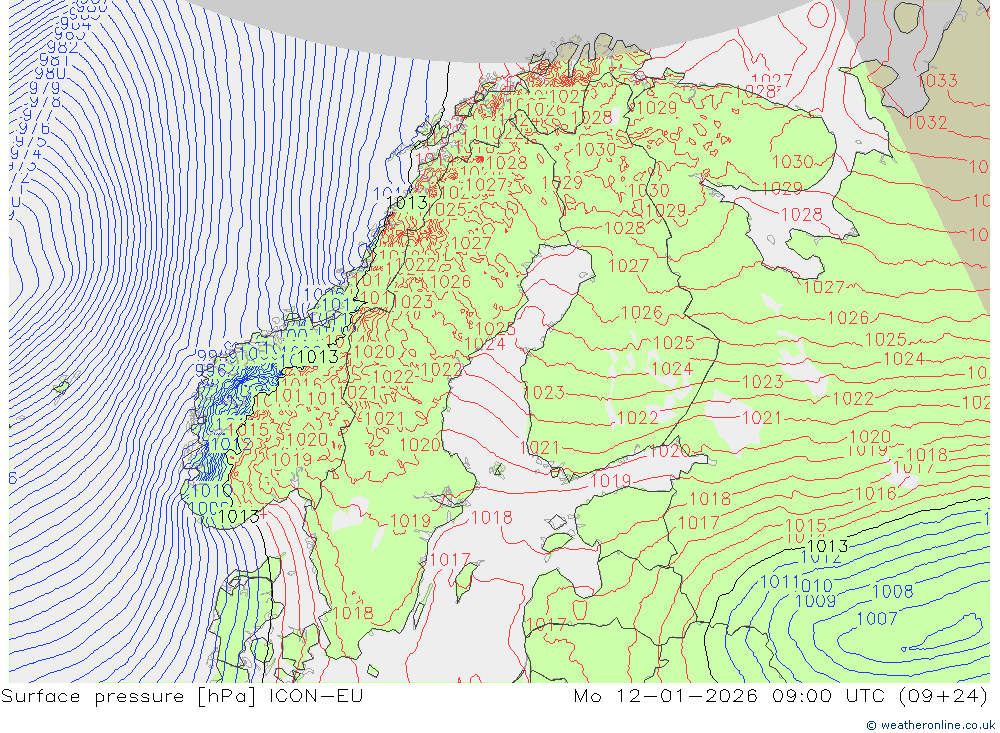Select the red 1032 isobar label
The width and height of the screenshot is (1000, 733).
pos(927,122)
